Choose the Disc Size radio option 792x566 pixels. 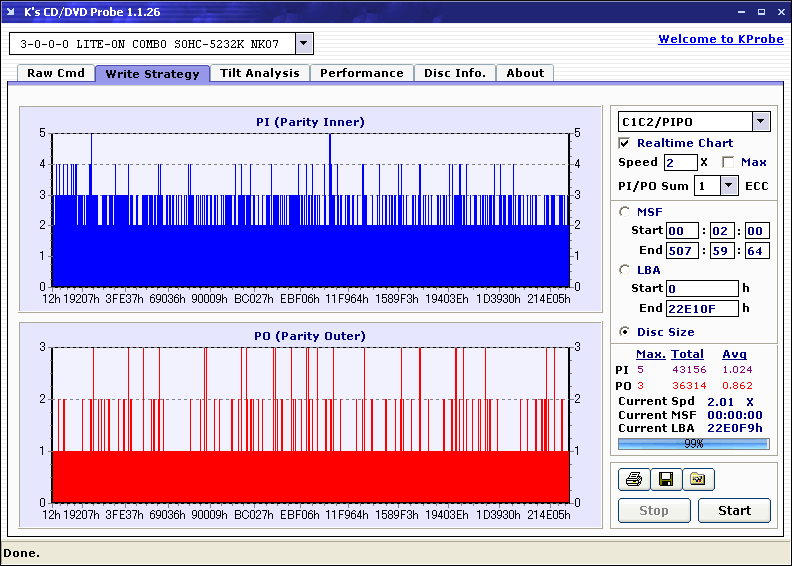(x=625, y=332)
